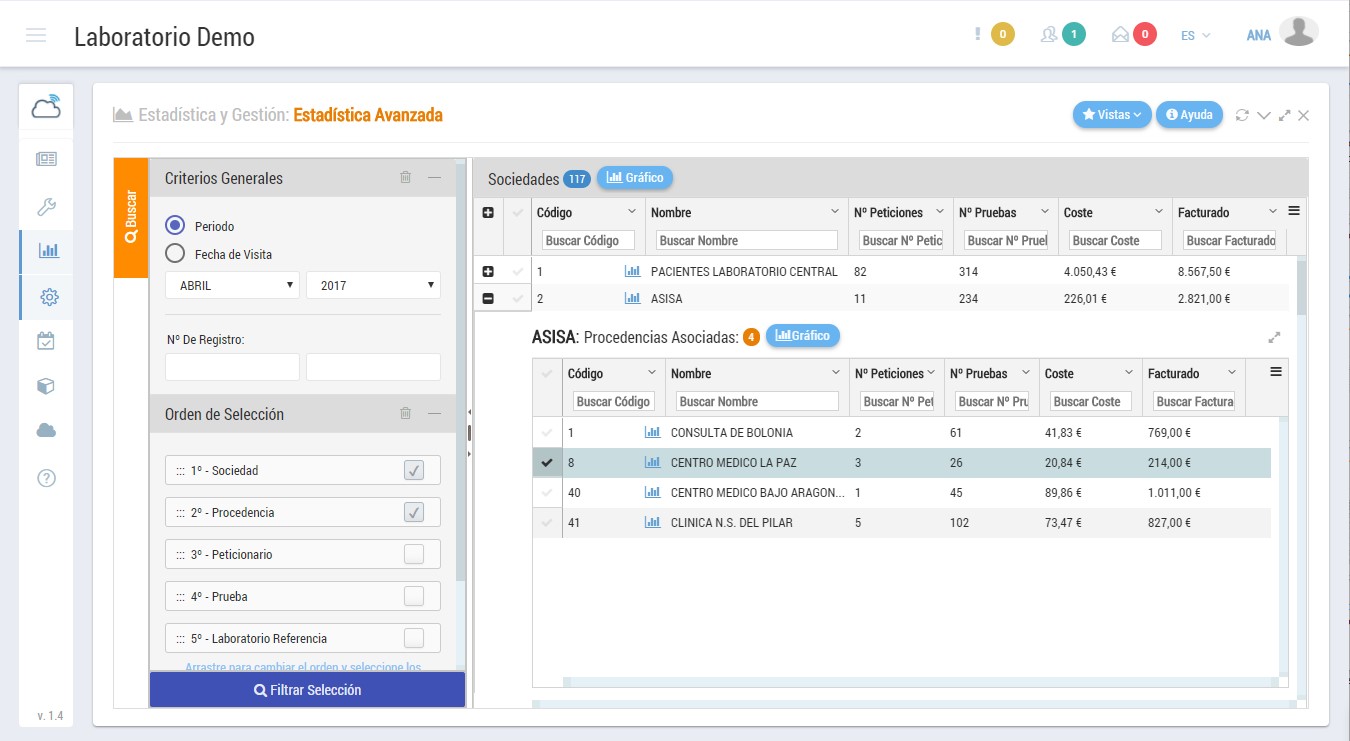Show chart for CONSULTA DE BOLONIA

[x=653, y=433]
